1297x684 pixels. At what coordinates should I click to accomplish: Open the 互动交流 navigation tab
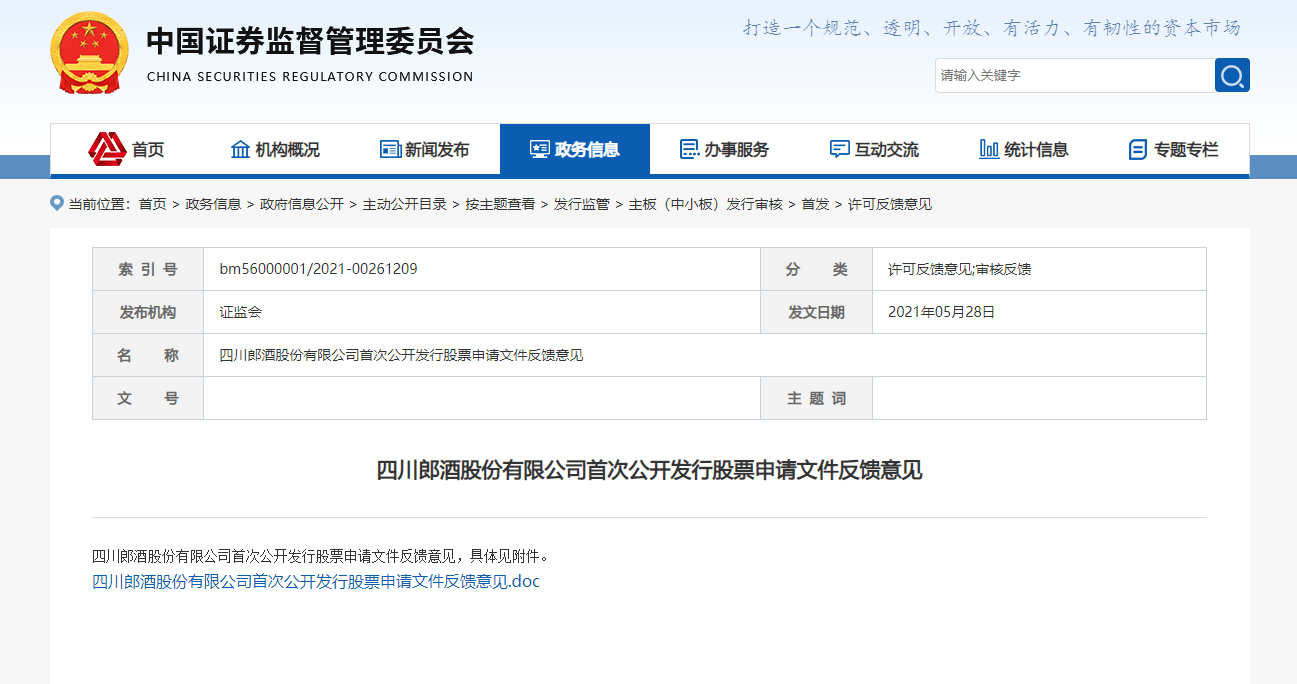click(x=875, y=149)
